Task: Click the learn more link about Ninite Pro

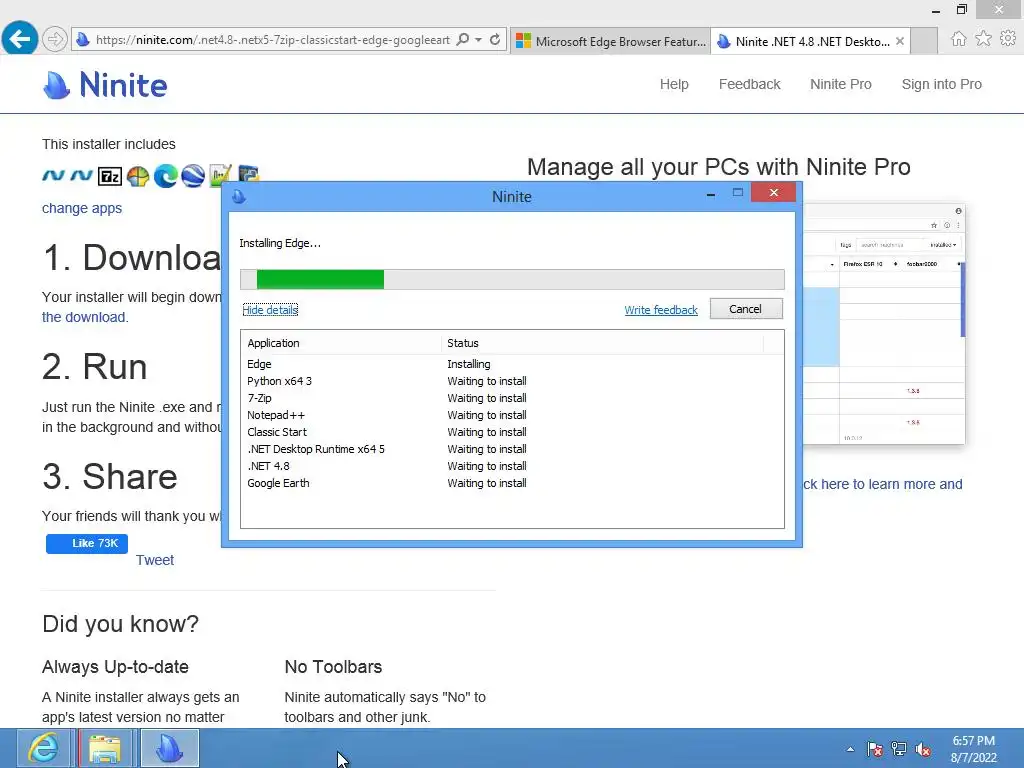Action: coord(882,485)
